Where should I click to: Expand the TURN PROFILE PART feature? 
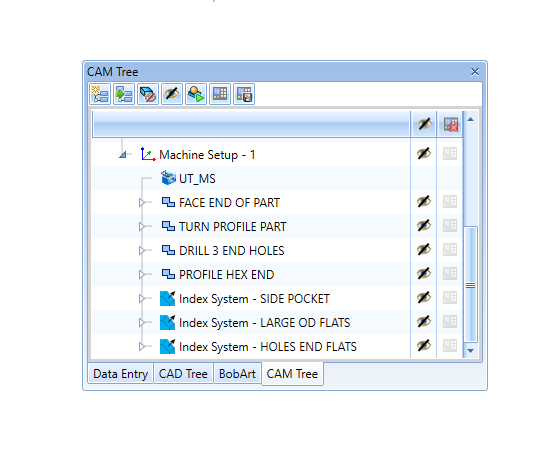point(142,227)
